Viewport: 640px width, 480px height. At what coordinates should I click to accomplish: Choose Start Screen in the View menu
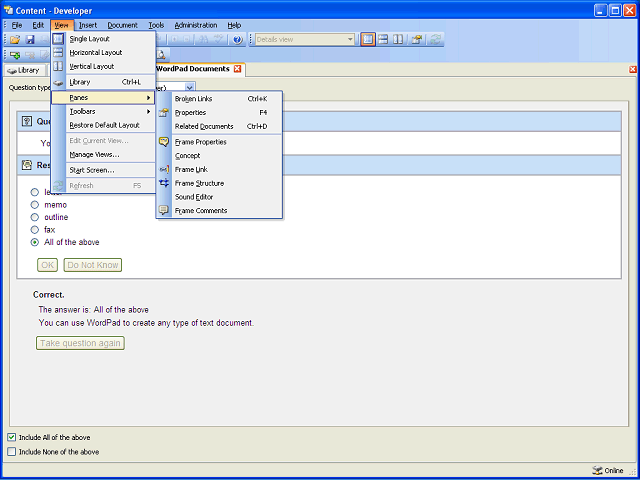click(103, 170)
